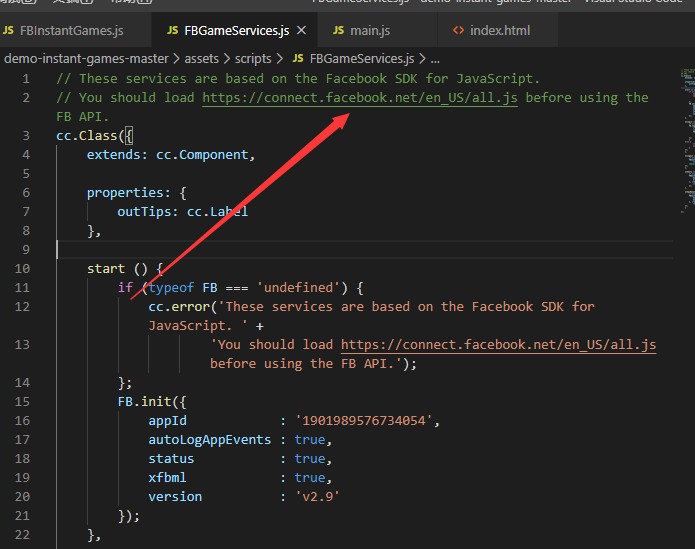Click line number 22 in the gutter
The width and height of the screenshot is (695, 549).
coord(22,534)
